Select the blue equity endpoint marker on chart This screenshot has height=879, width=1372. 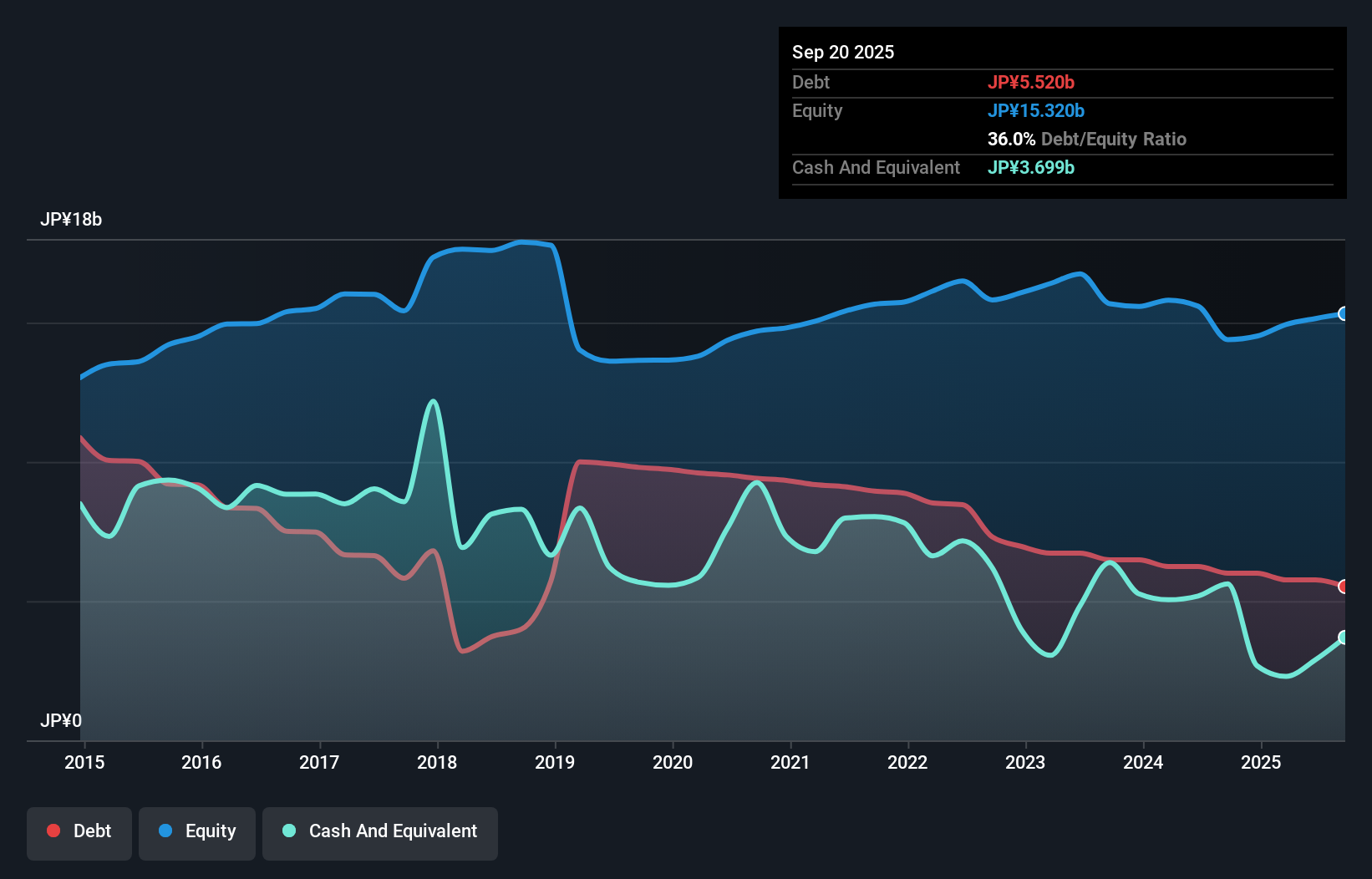1342,313
